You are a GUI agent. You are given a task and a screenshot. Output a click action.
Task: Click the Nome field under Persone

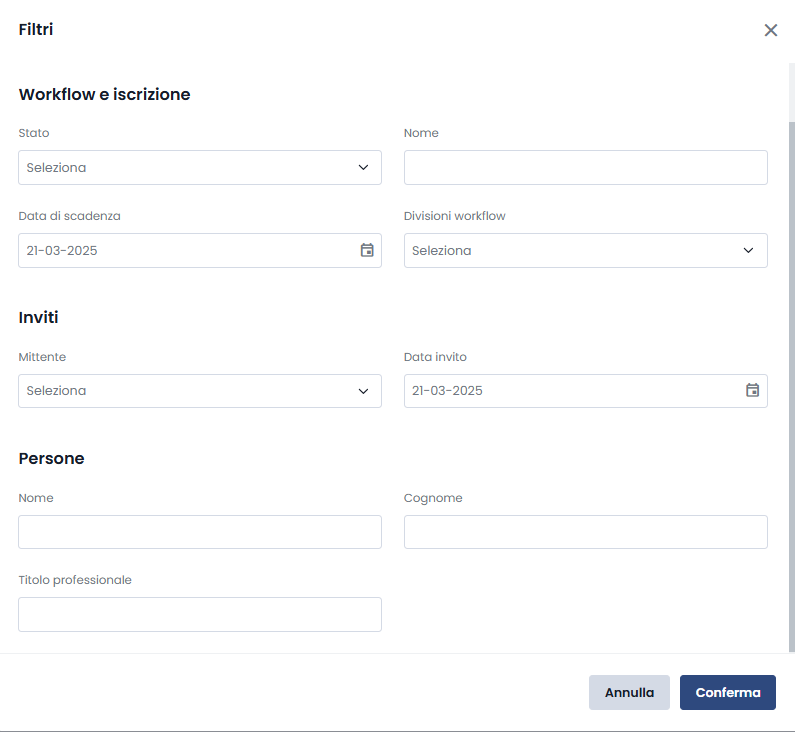(x=200, y=532)
